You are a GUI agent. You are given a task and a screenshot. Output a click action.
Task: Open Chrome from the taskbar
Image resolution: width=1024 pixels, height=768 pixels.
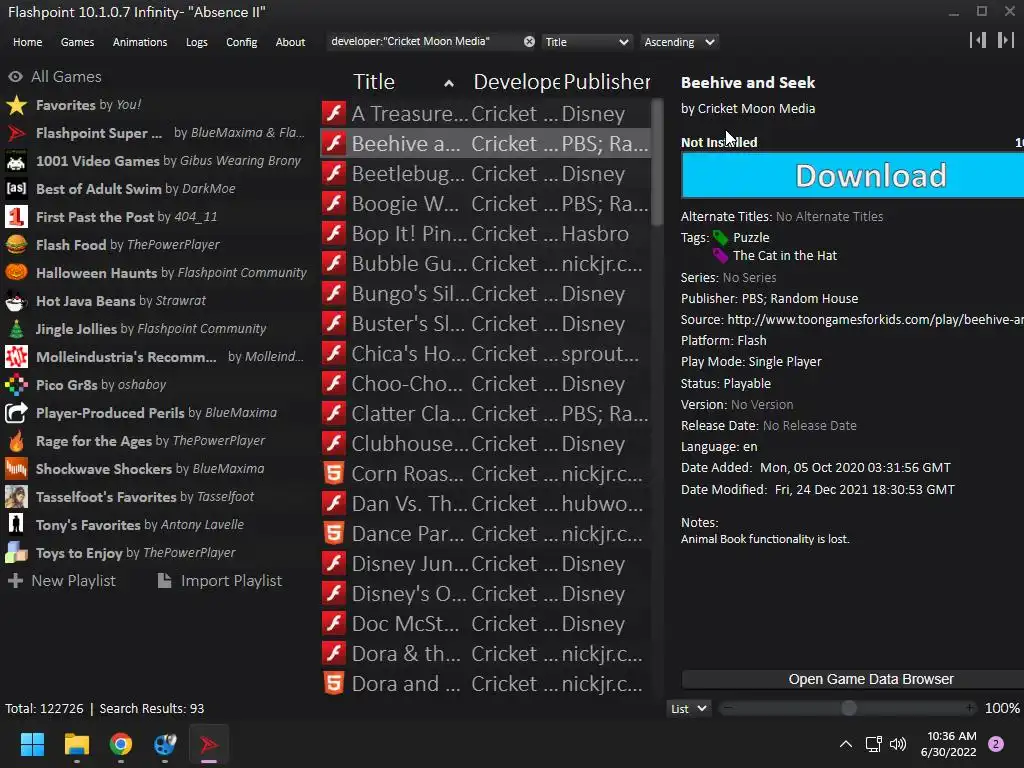(121, 744)
